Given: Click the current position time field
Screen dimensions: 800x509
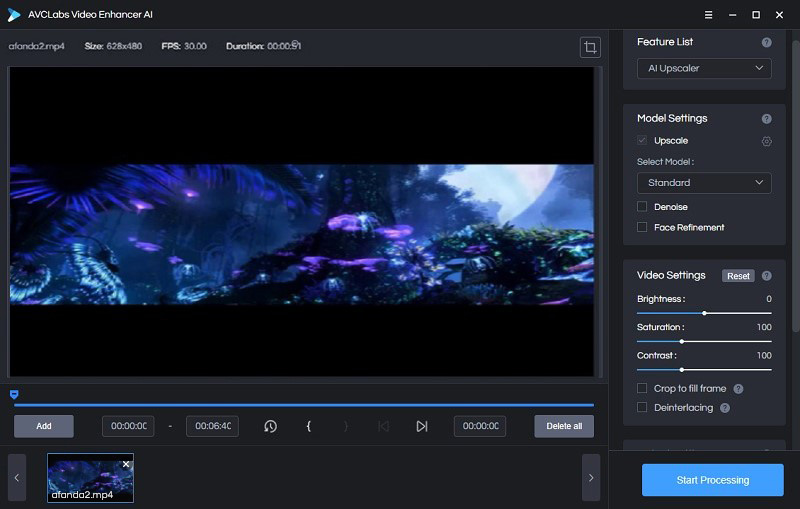Looking at the screenshot, I should (480, 426).
